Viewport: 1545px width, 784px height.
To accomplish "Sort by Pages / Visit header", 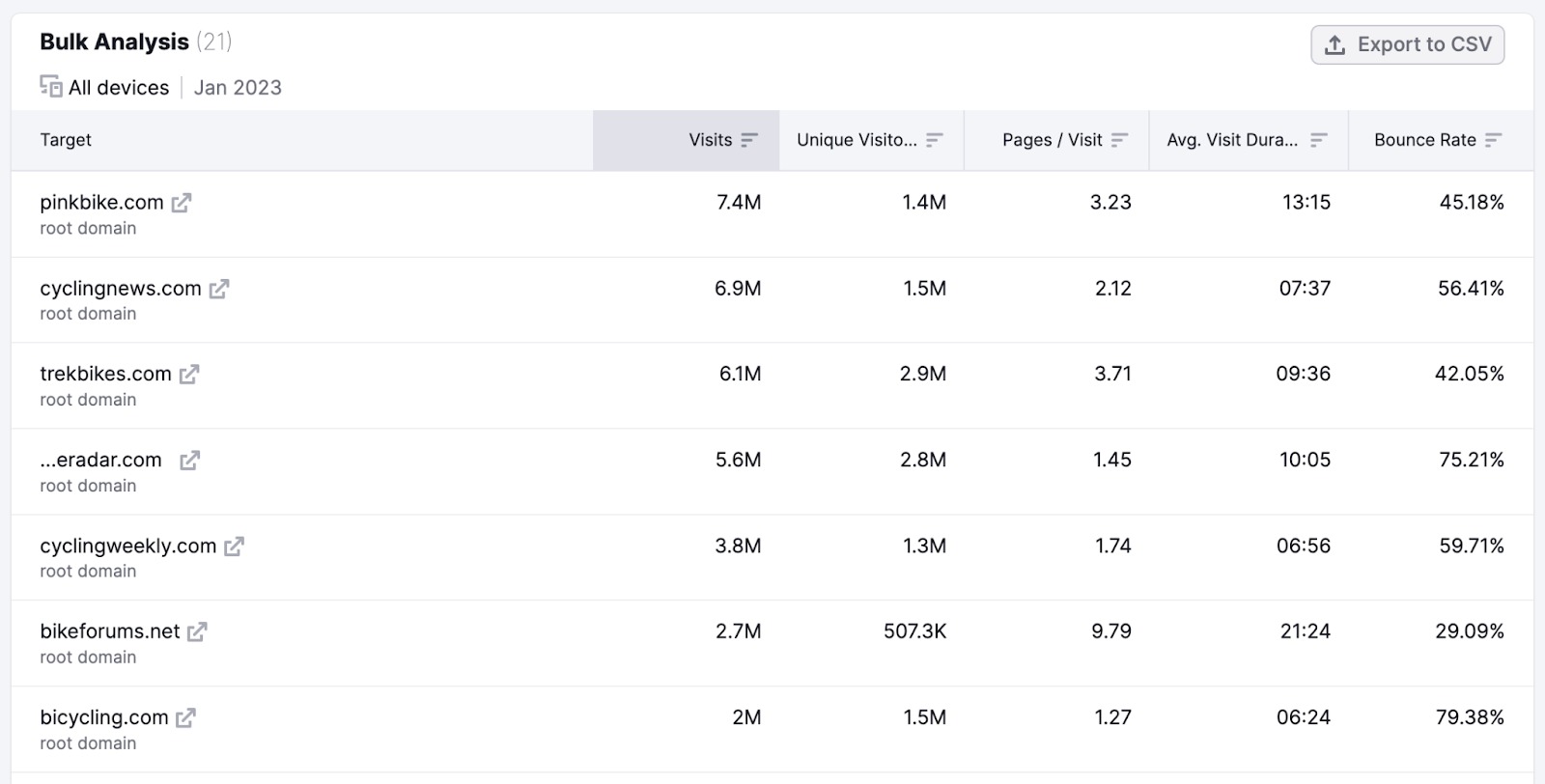I will [x=1056, y=140].
